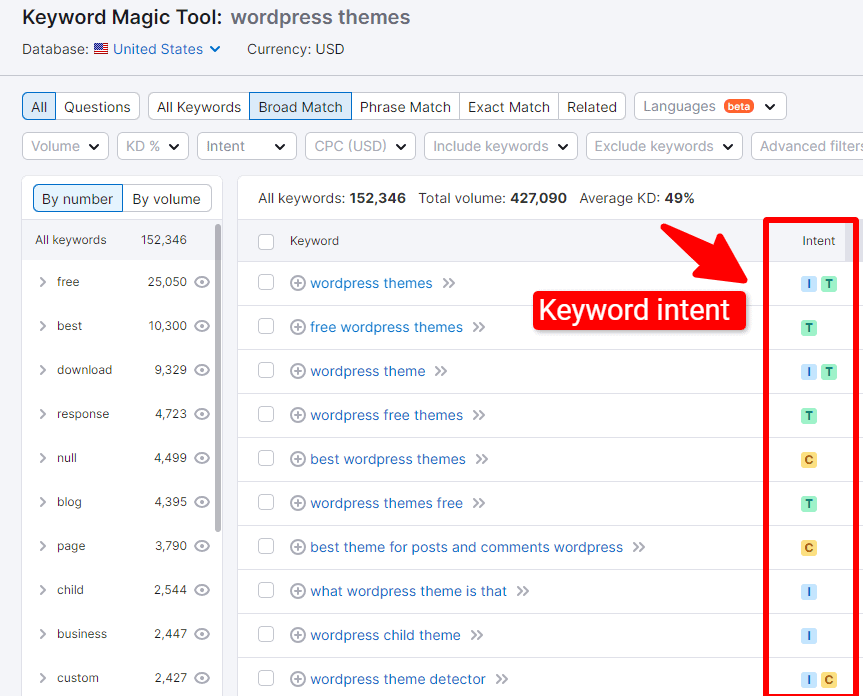Switch to the "By volume" tab
Viewport: 863px width, 696px height.
166,199
